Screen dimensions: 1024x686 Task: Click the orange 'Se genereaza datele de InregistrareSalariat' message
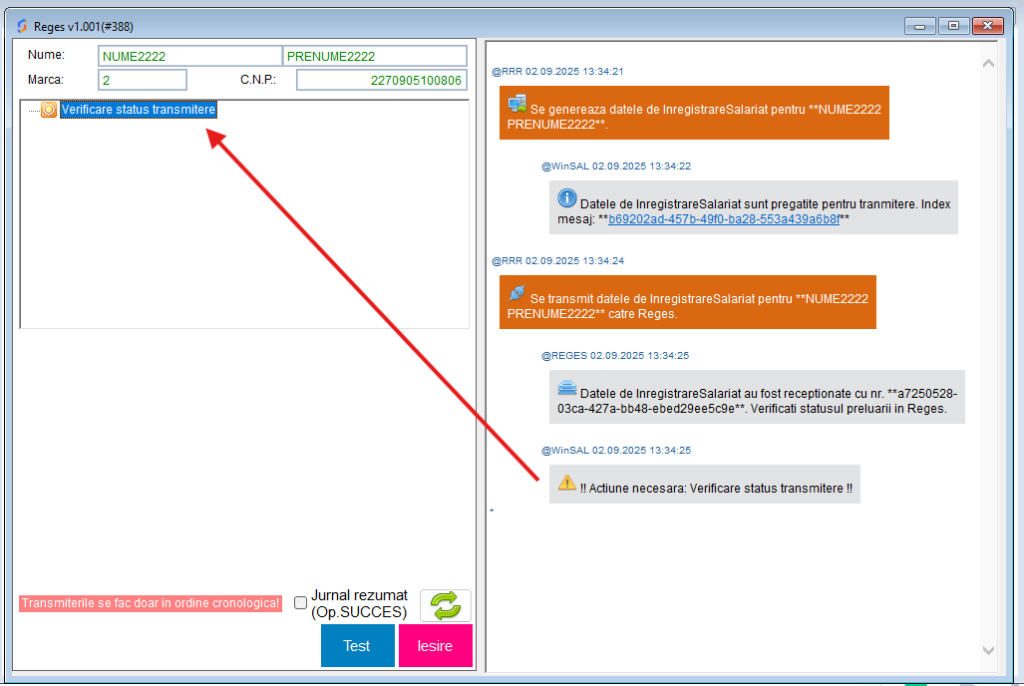pyautogui.click(x=694, y=112)
